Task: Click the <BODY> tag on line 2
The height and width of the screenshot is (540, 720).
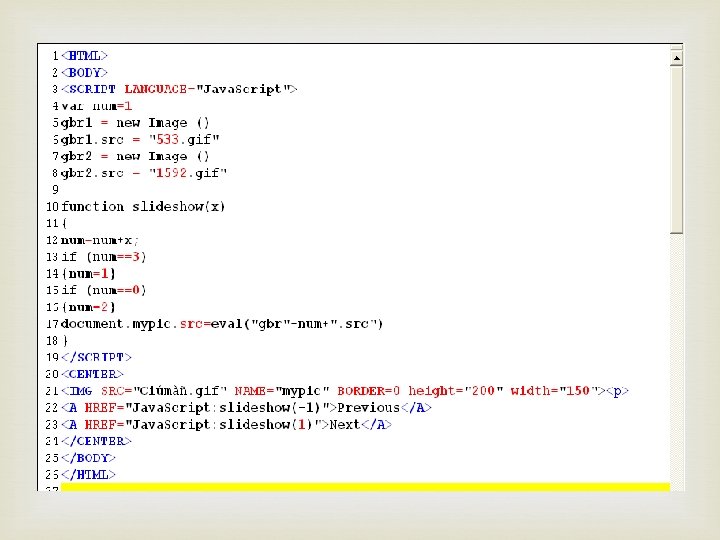Action: click(84, 73)
